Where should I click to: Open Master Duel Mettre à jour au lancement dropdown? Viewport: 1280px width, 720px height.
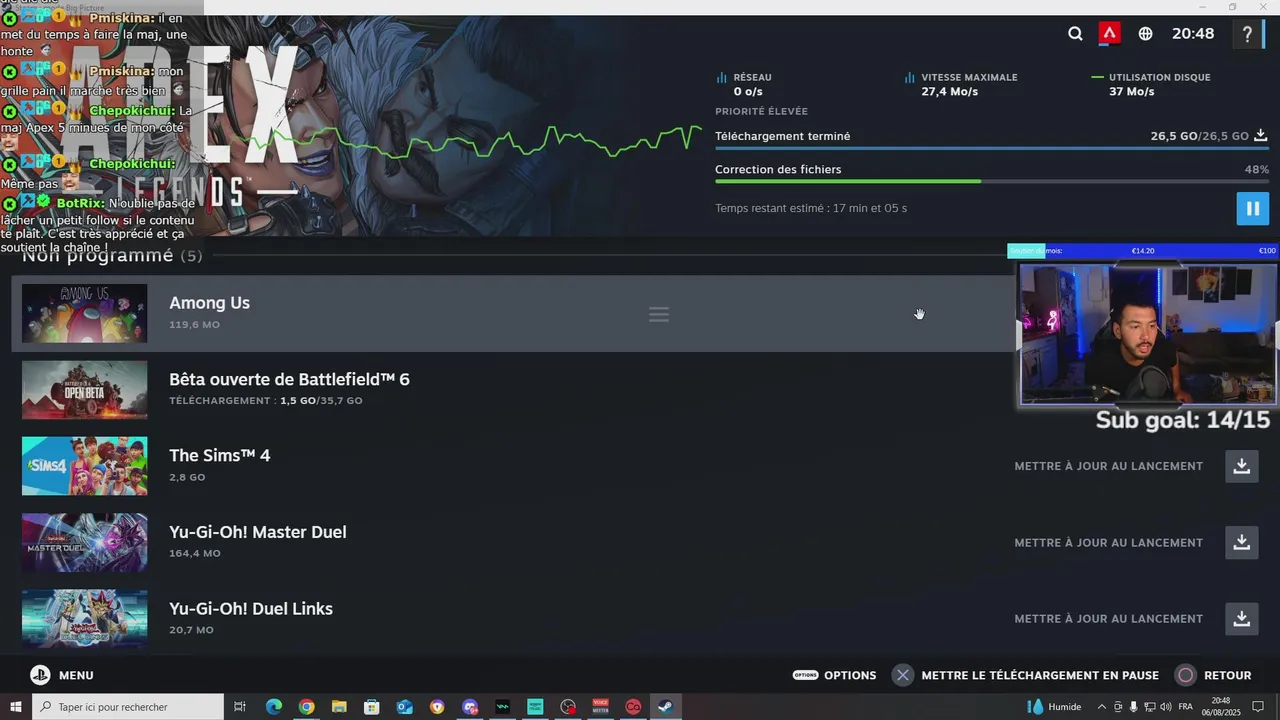(1108, 542)
